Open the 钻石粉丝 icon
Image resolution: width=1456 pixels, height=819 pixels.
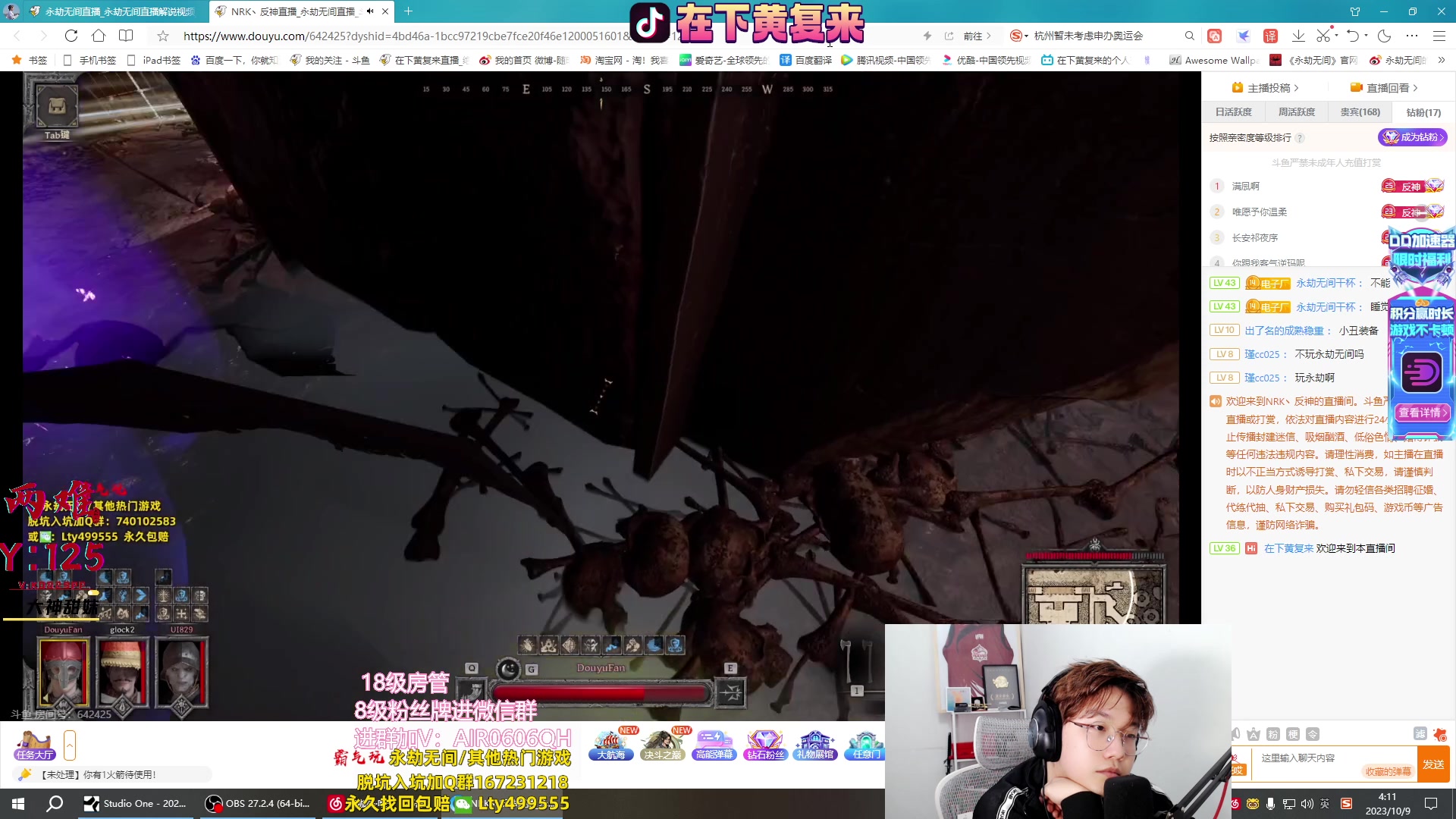coord(765,745)
